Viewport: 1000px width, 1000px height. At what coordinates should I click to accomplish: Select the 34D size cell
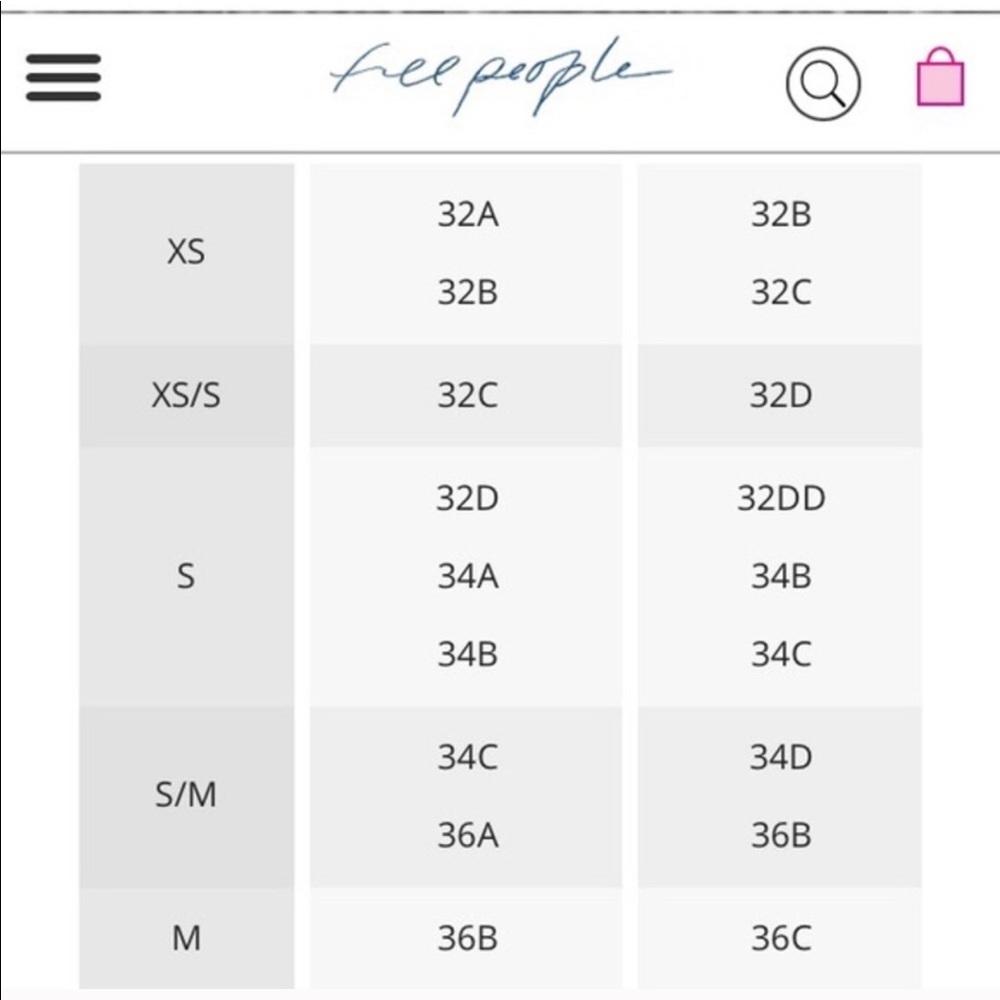(781, 757)
